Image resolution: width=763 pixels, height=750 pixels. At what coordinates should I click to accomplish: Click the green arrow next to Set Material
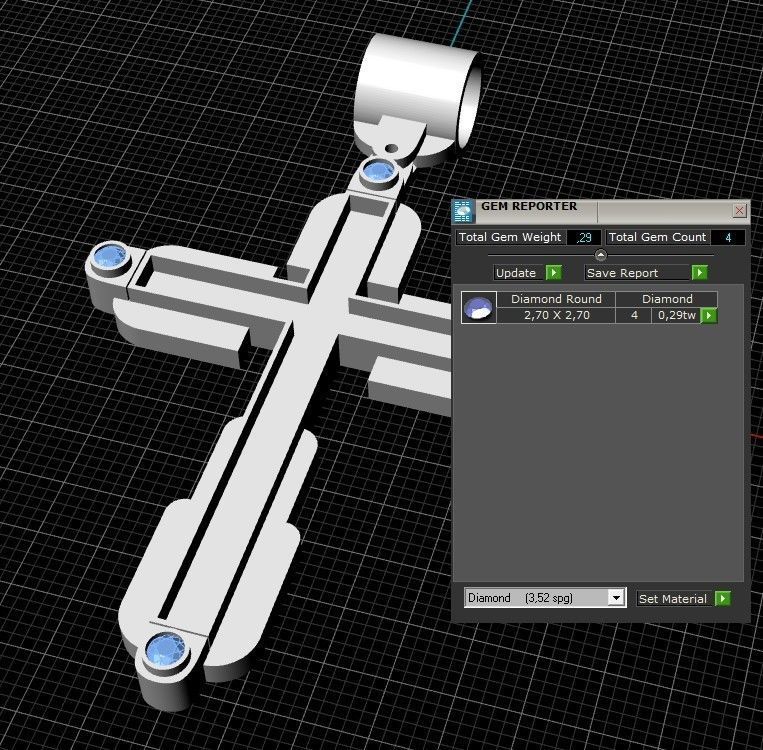723,599
